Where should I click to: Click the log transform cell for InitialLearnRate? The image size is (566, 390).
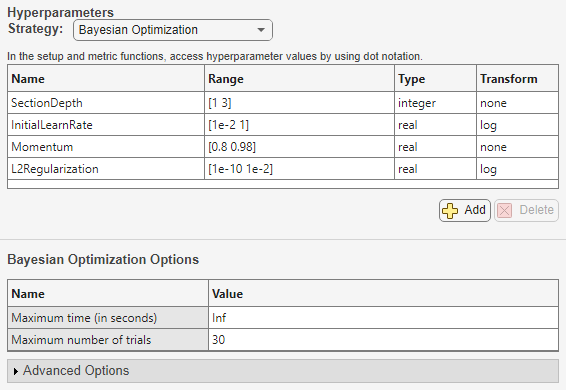coord(517,125)
